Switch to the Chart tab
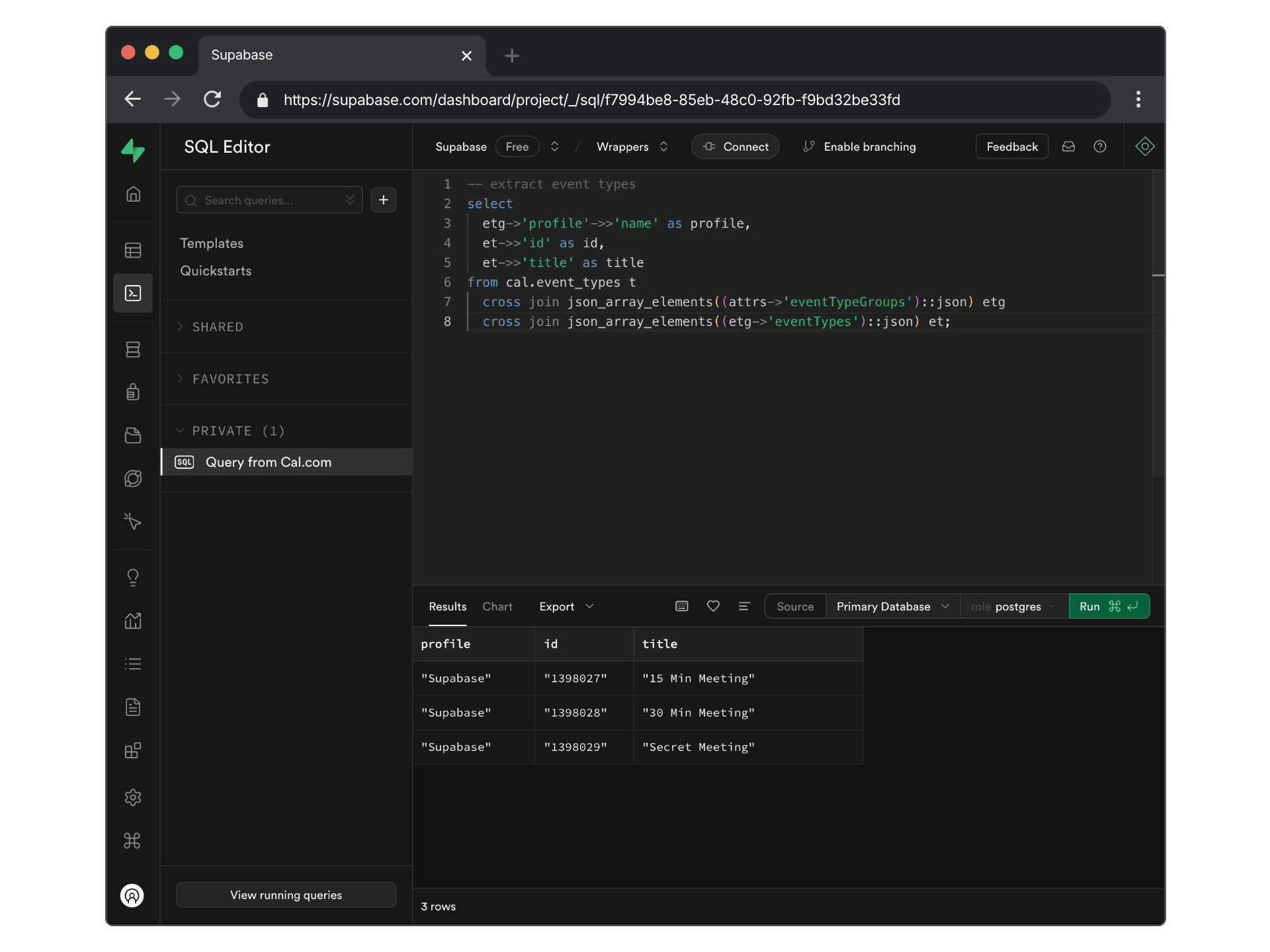This screenshot has width=1270, height=952. 497,606
